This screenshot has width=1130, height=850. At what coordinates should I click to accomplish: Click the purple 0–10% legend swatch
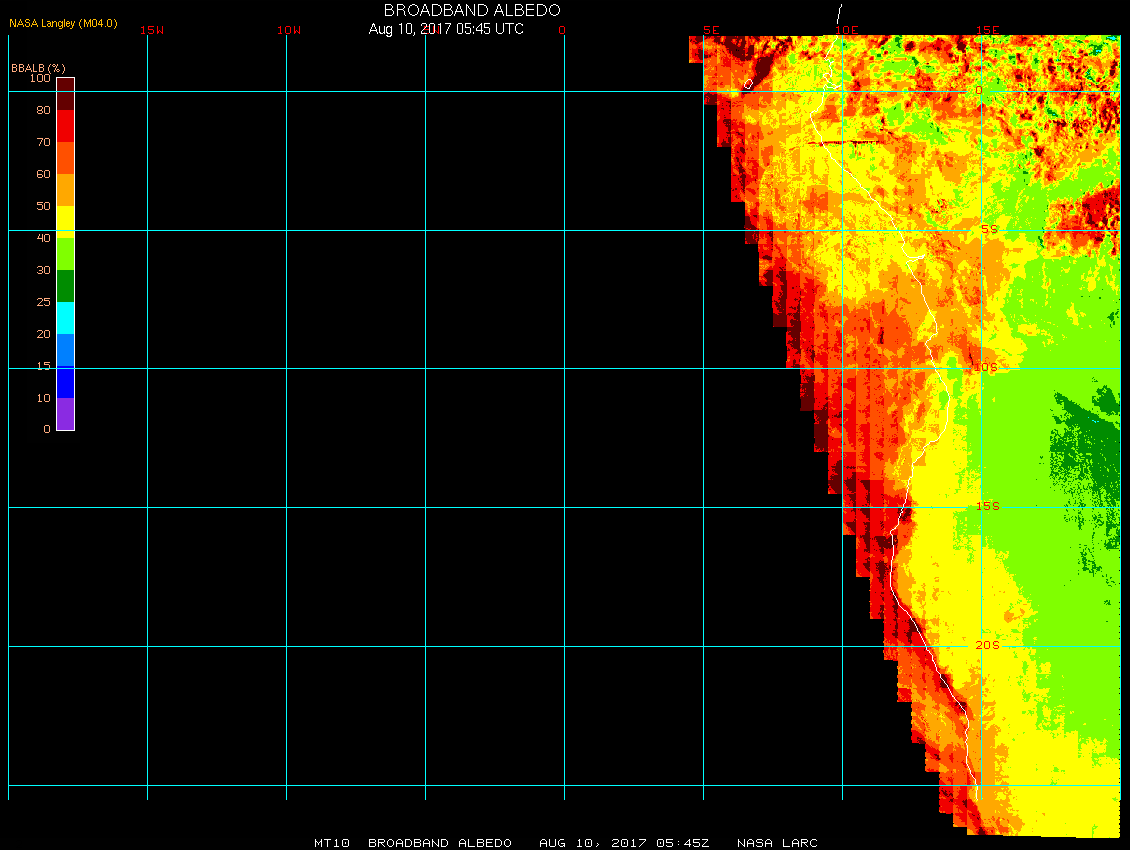click(x=65, y=414)
